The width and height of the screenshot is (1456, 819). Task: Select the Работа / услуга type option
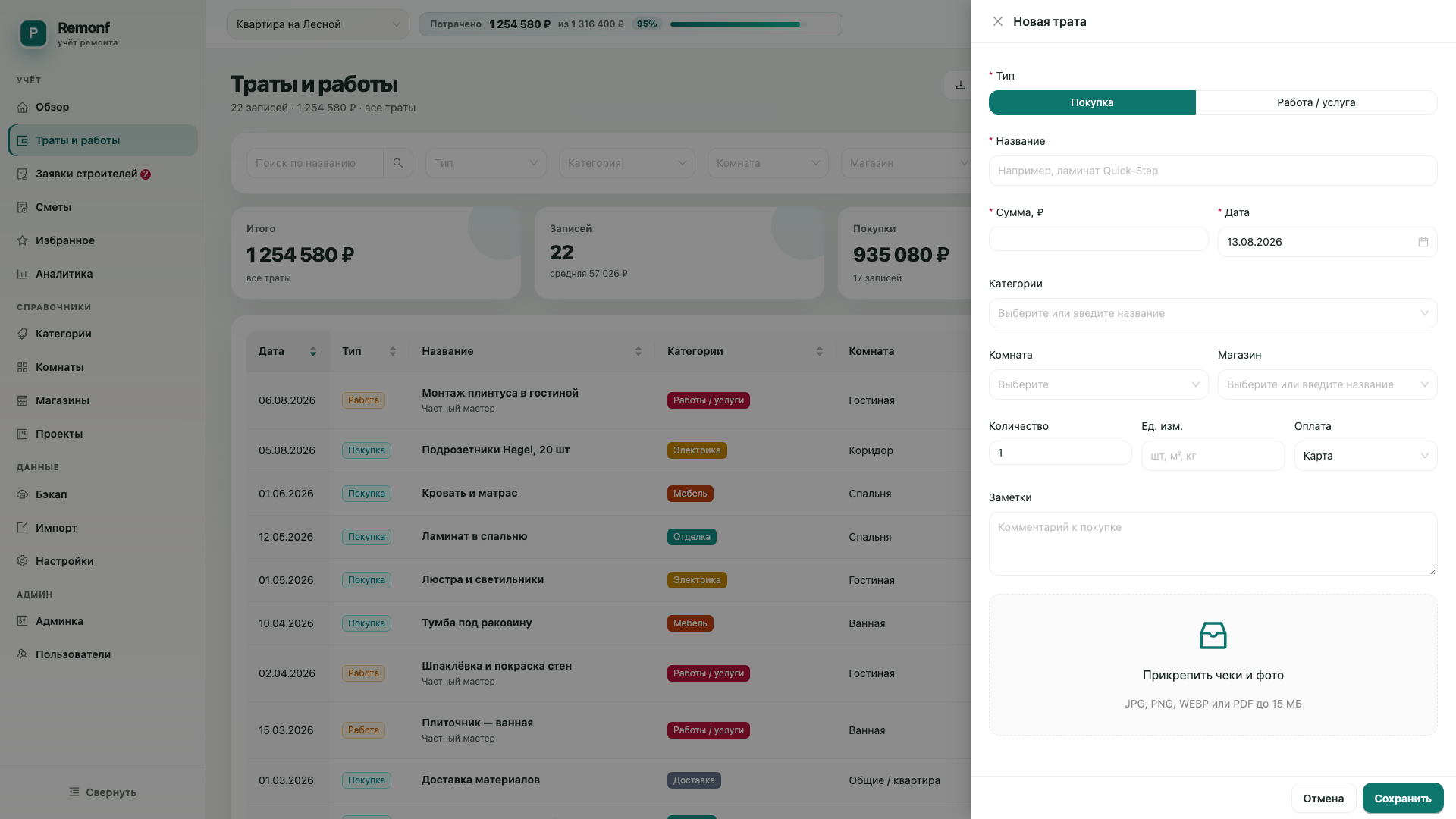pos(1316,102)
